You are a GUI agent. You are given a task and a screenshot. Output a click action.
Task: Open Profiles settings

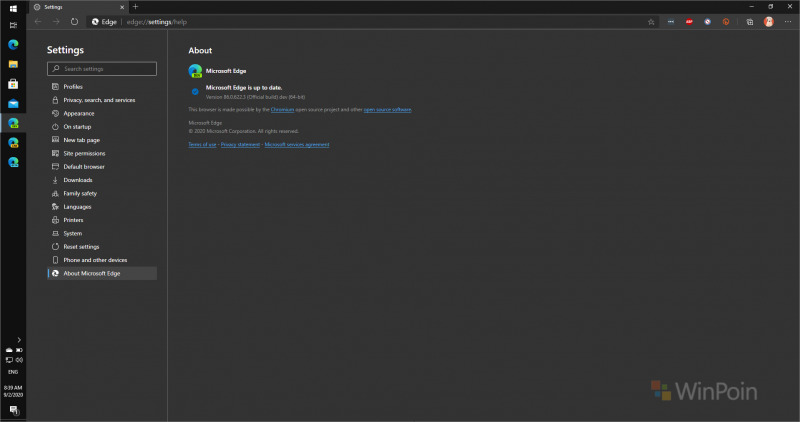coord(102,87)
